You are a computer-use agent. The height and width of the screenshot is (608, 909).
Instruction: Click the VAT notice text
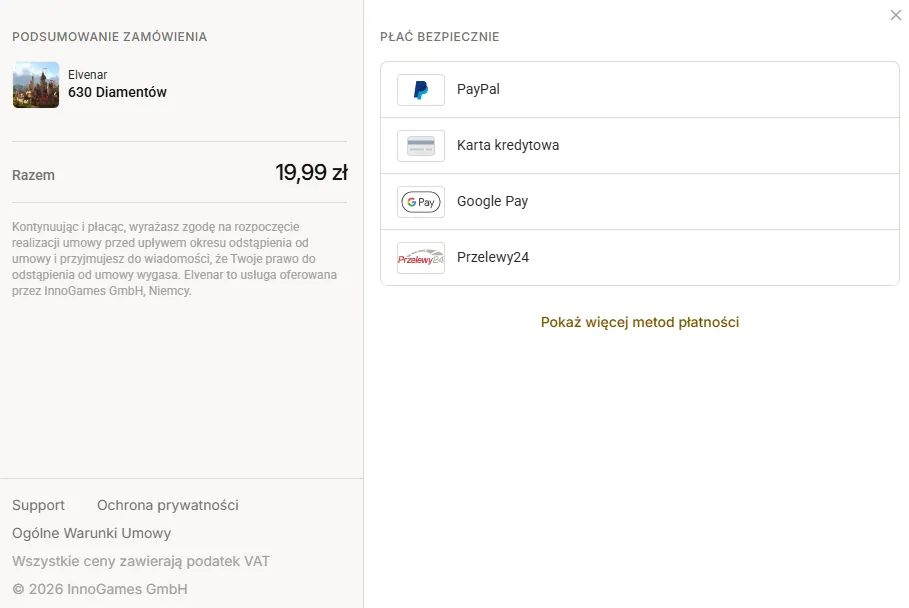pos(141,561)
